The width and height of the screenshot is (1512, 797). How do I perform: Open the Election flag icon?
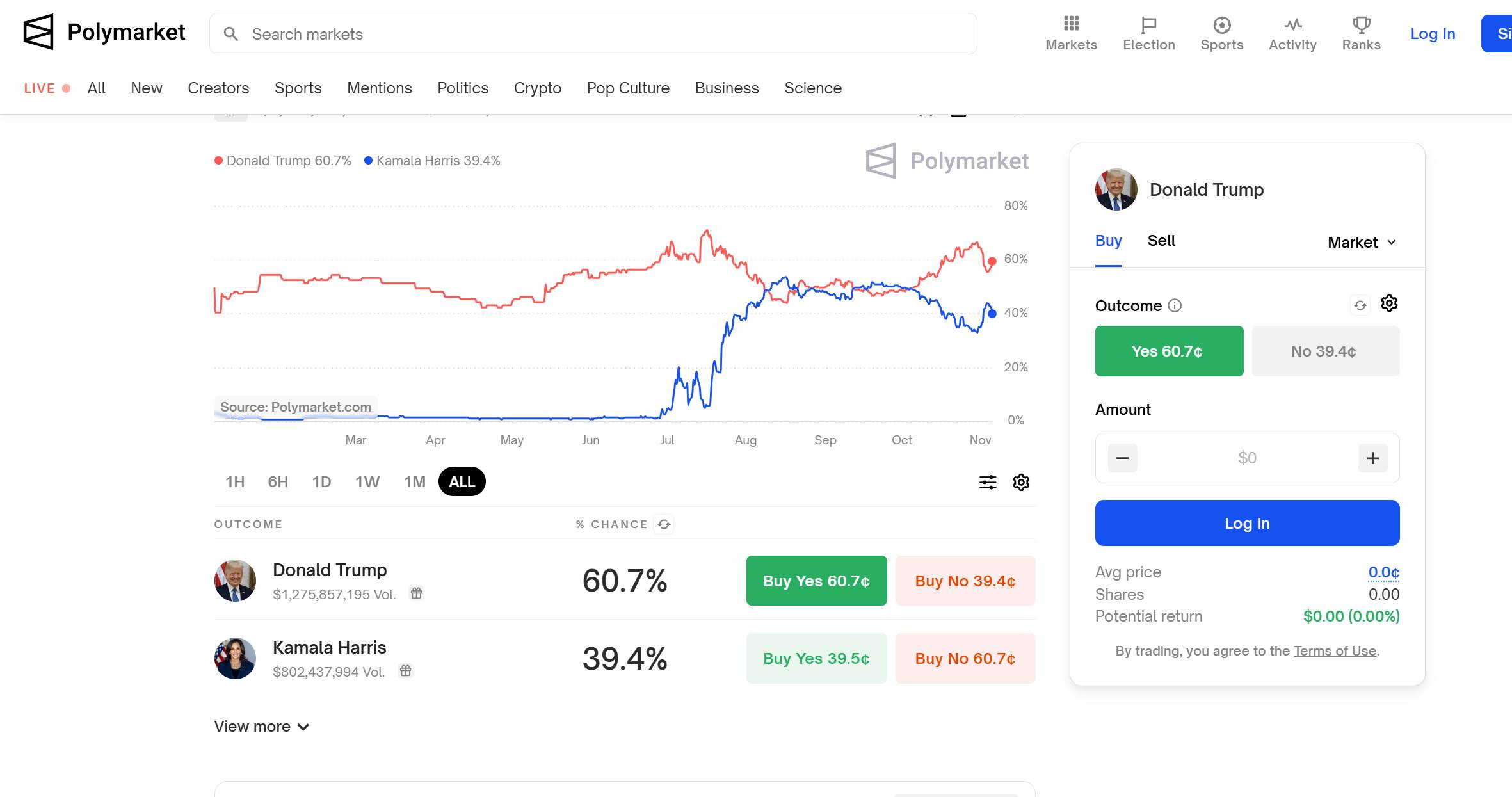pyautogui.click(x=1148, y=24)
